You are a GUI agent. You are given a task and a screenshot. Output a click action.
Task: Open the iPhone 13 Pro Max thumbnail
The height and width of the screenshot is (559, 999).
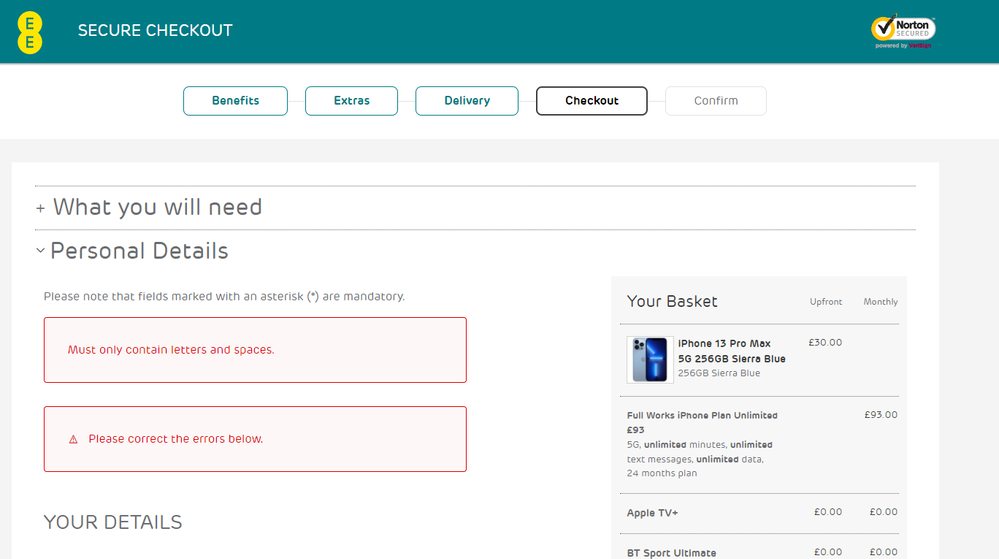click(650, 359)
